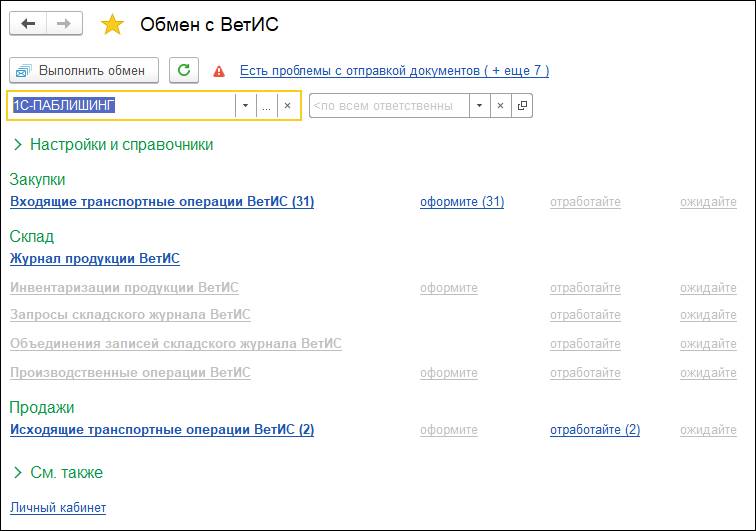Click the forward navigation arrow
Image resolution: width=756 pixels, height=531 pixels.
click(x=63, y=24)
